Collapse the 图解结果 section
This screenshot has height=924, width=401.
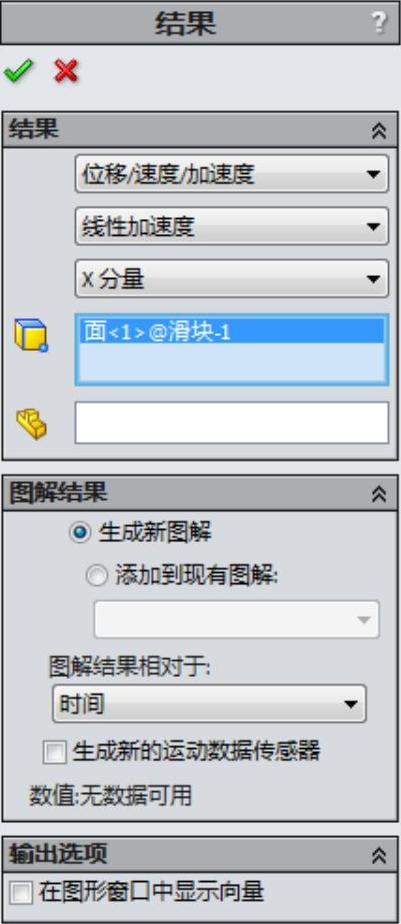point(379,494)
